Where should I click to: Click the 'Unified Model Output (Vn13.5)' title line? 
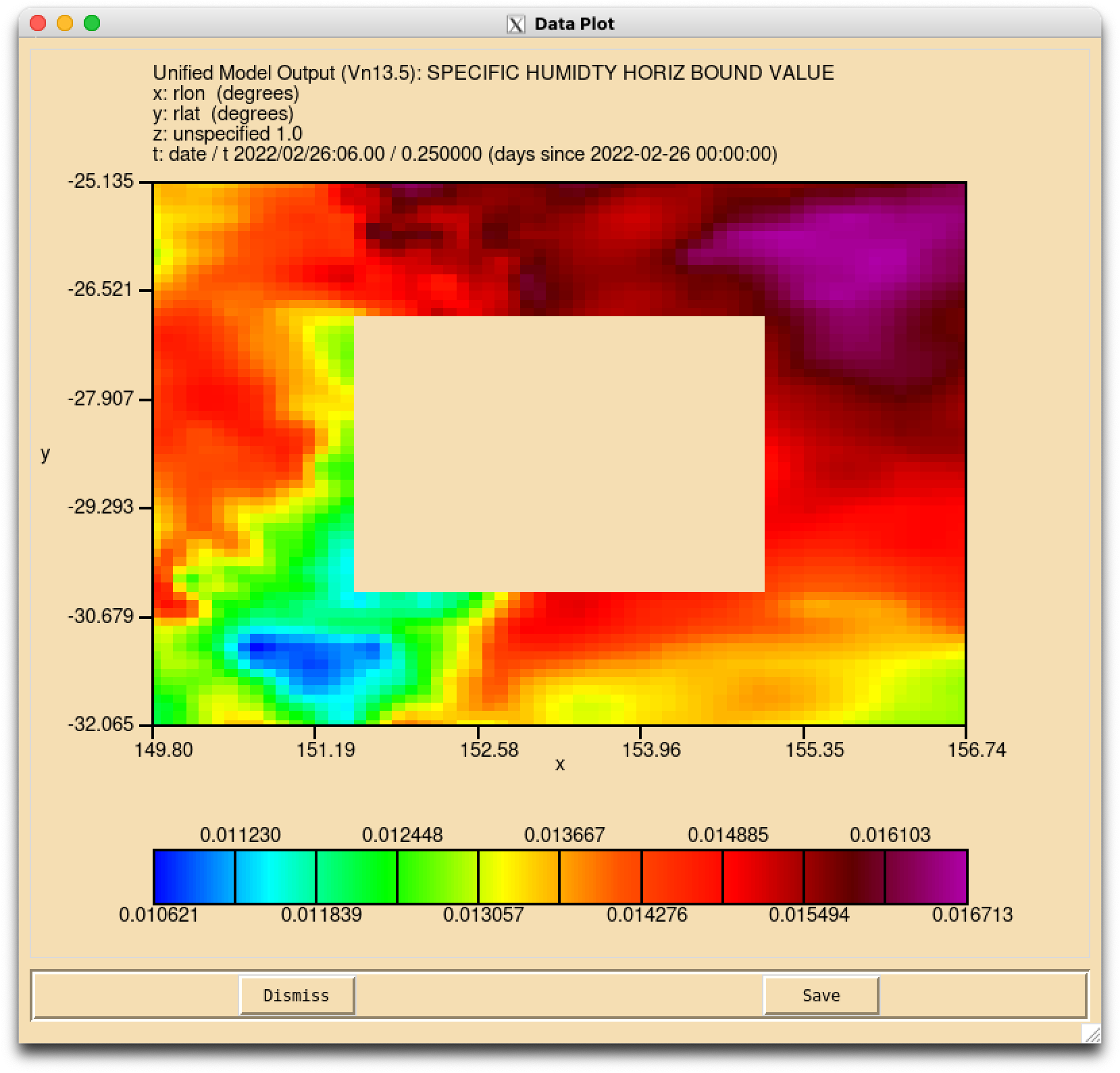pyautogui.click(x=493, y=73)
